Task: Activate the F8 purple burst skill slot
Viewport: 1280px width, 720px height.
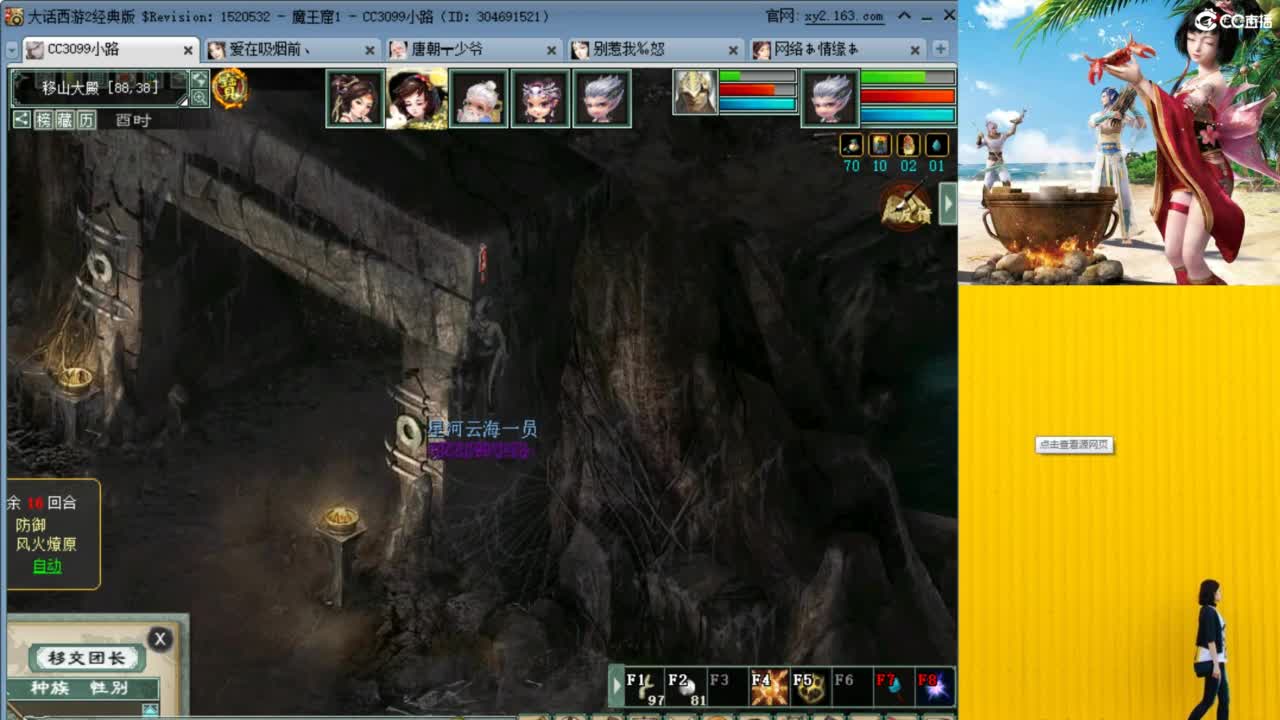Action: tap(934, 687)
